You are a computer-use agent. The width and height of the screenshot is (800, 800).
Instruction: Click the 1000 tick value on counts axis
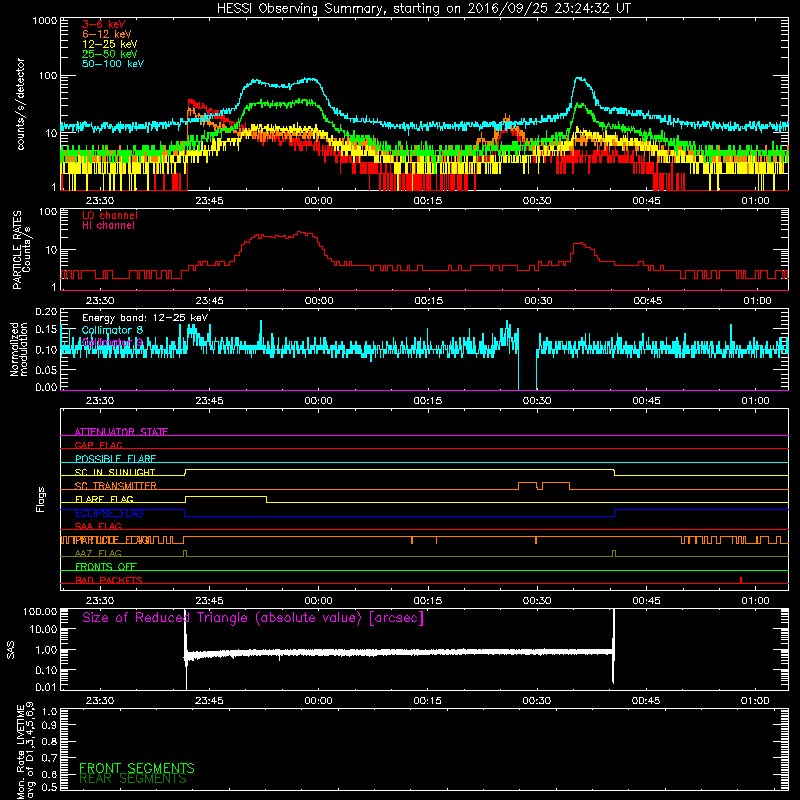click(44, 21)
